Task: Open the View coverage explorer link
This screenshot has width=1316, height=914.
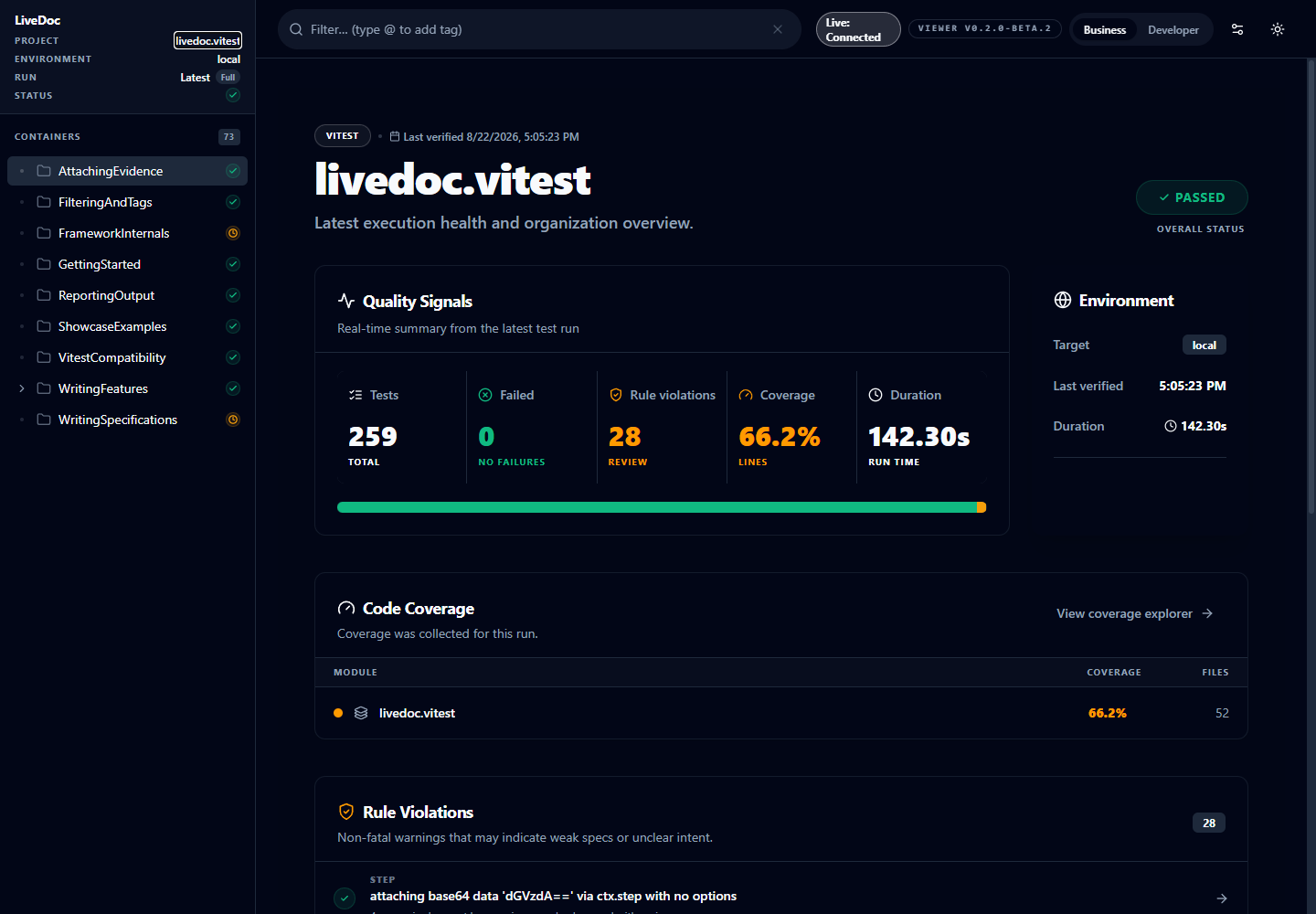Action: 1135,613
